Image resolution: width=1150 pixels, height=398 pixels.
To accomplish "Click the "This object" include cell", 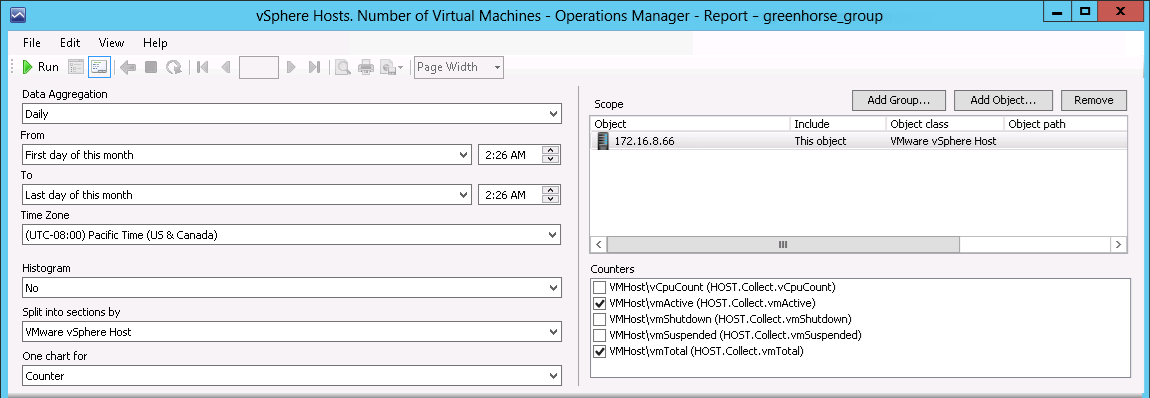I will [x=820, y=141].
